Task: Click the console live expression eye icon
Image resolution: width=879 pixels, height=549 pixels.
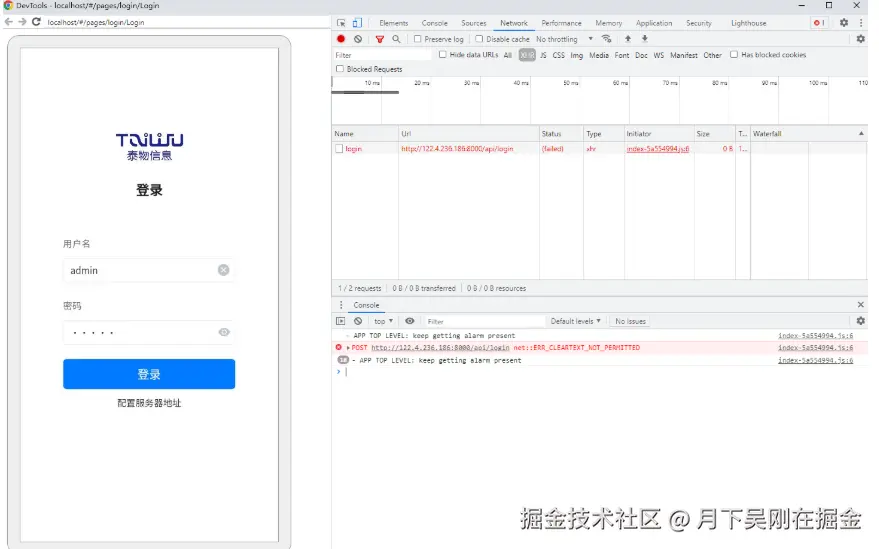Action: (410, 321)
